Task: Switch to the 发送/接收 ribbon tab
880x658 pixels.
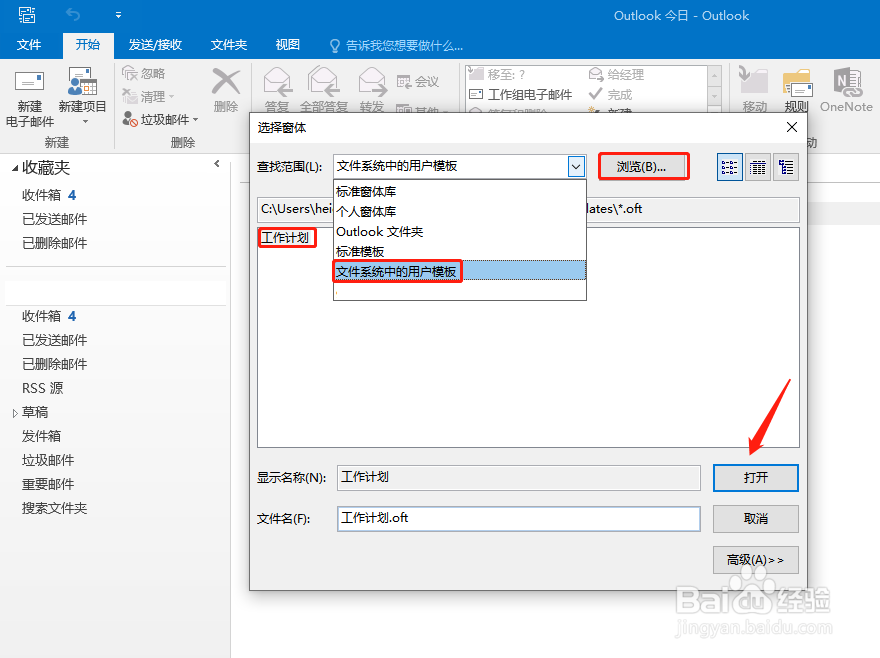Action: tap(155, 44)
